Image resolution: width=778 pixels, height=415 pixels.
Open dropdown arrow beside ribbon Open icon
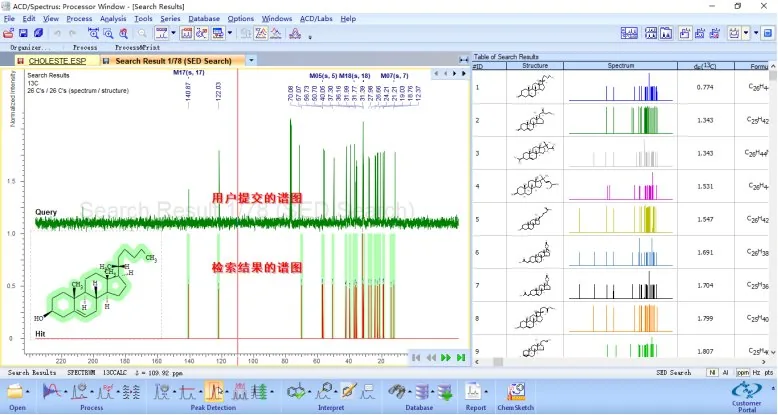[27, 392]
